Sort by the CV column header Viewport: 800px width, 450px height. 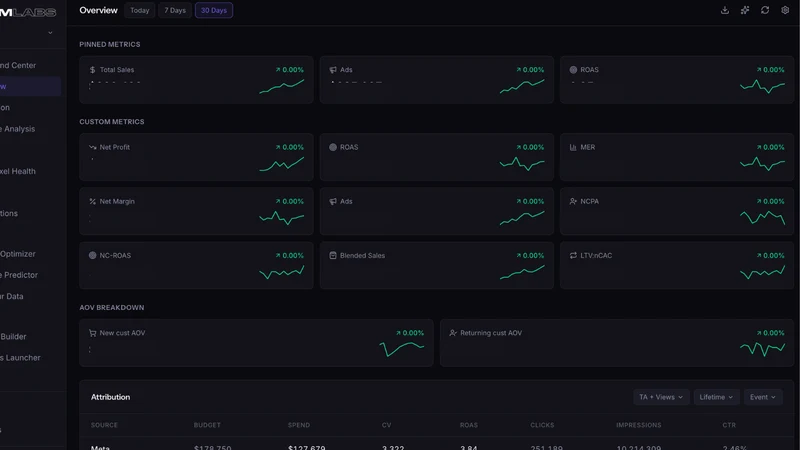pos(386,425)
